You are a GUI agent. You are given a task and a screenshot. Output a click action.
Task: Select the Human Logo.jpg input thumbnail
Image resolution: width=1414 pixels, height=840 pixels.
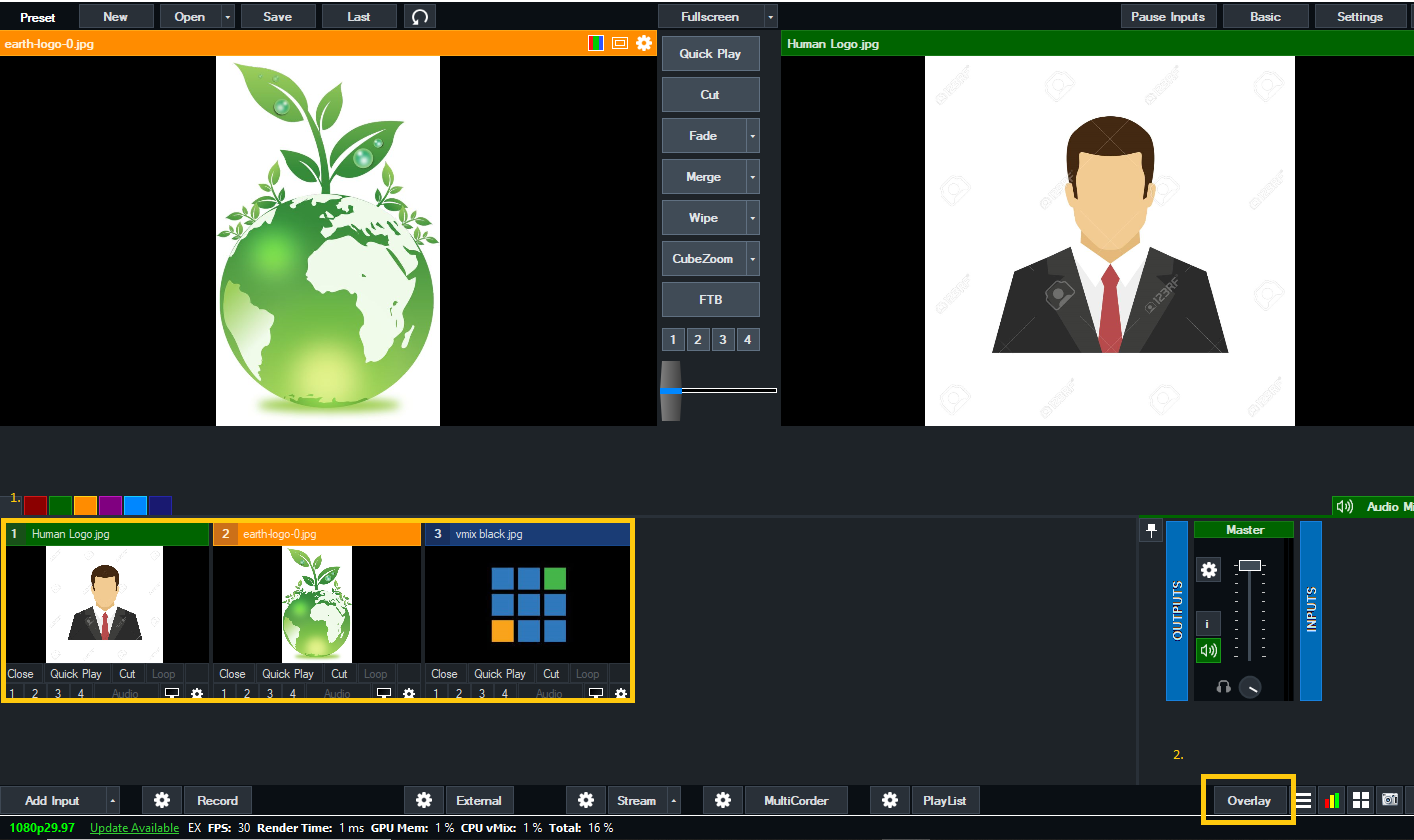click(105, 604)
